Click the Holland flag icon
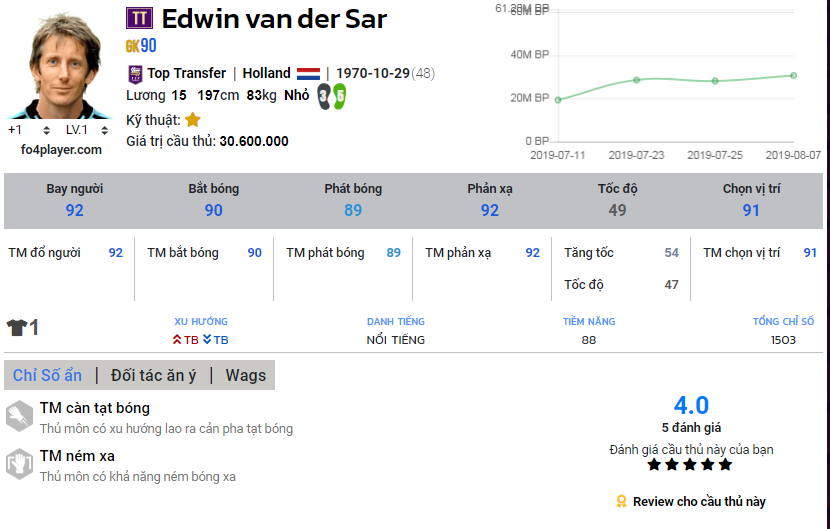This screenshot has height=529, width=830. [308, 73]
